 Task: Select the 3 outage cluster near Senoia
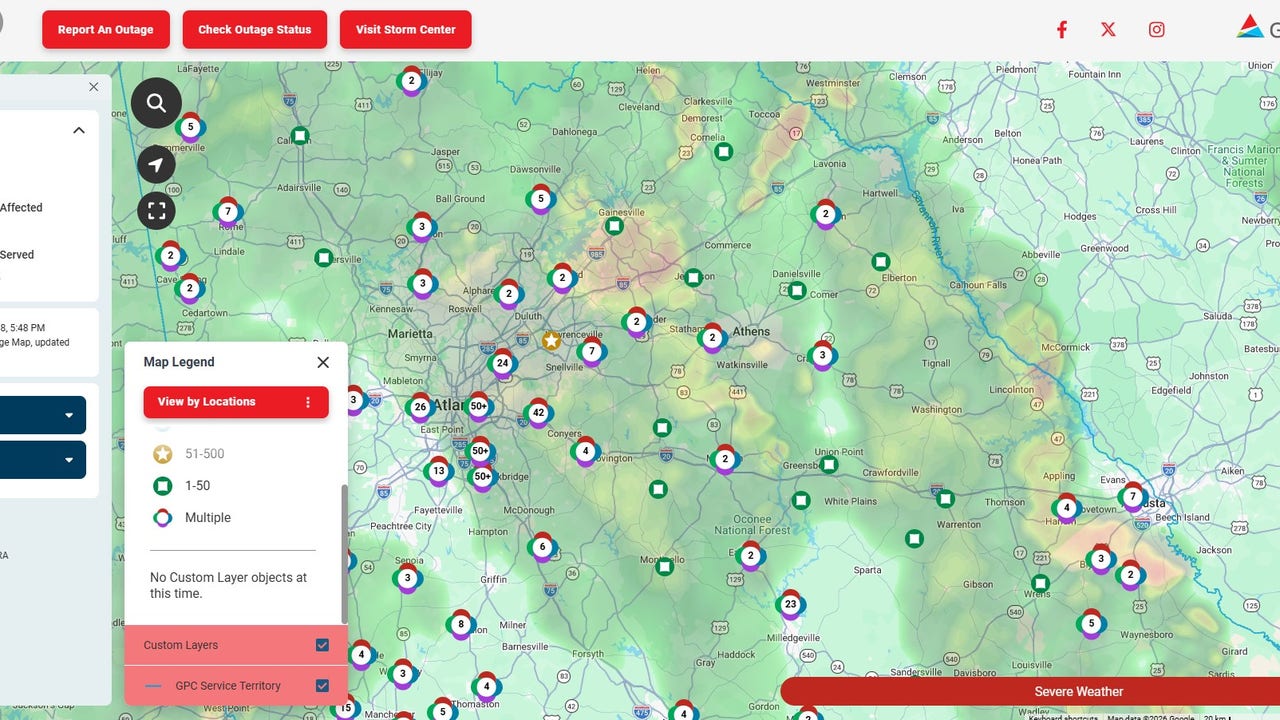tap(407, 578)
